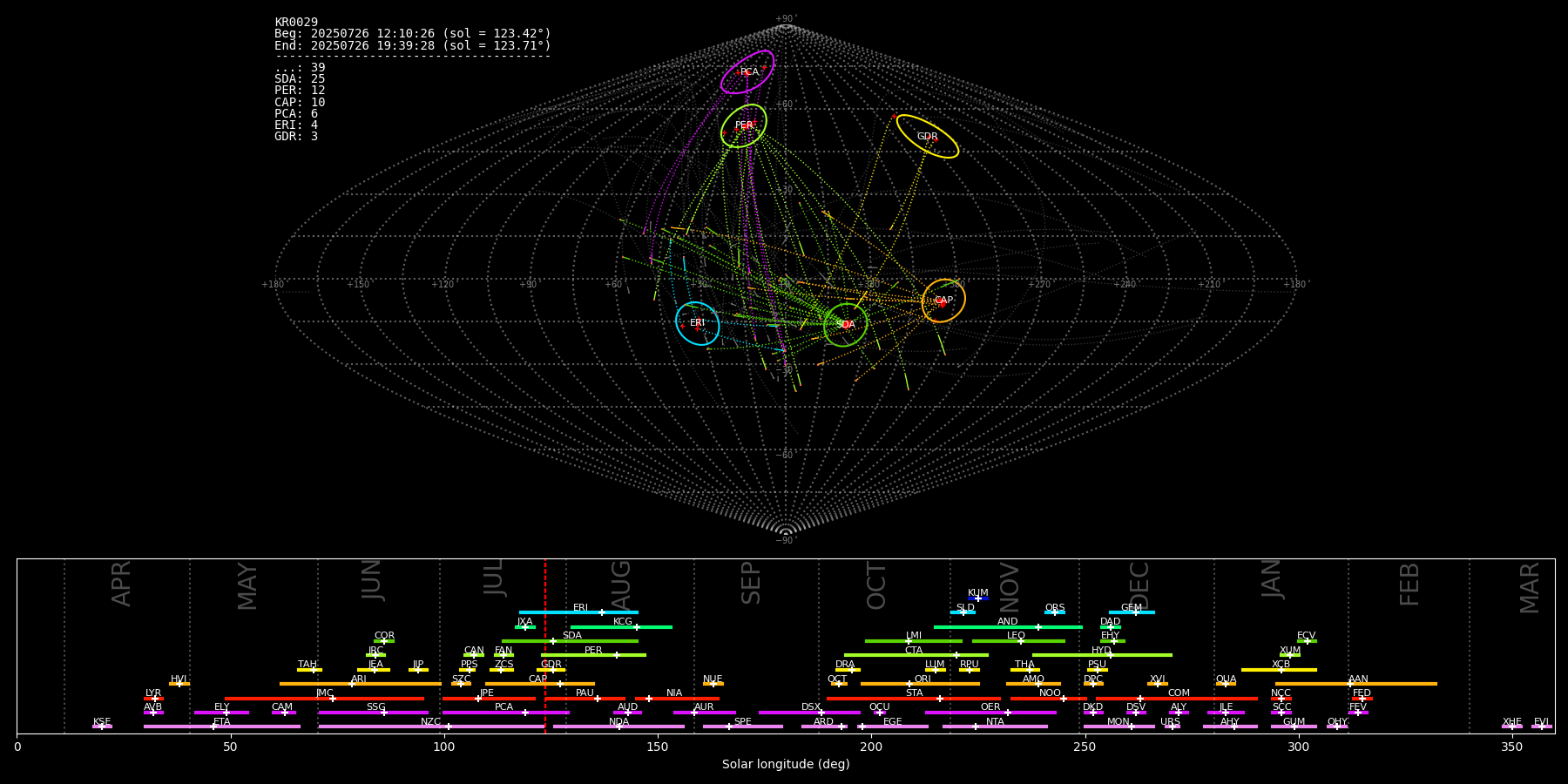The width and height of the screenshot is (1568, 784).
Task: Click the +90° label at map top
Action: [786, 19]
